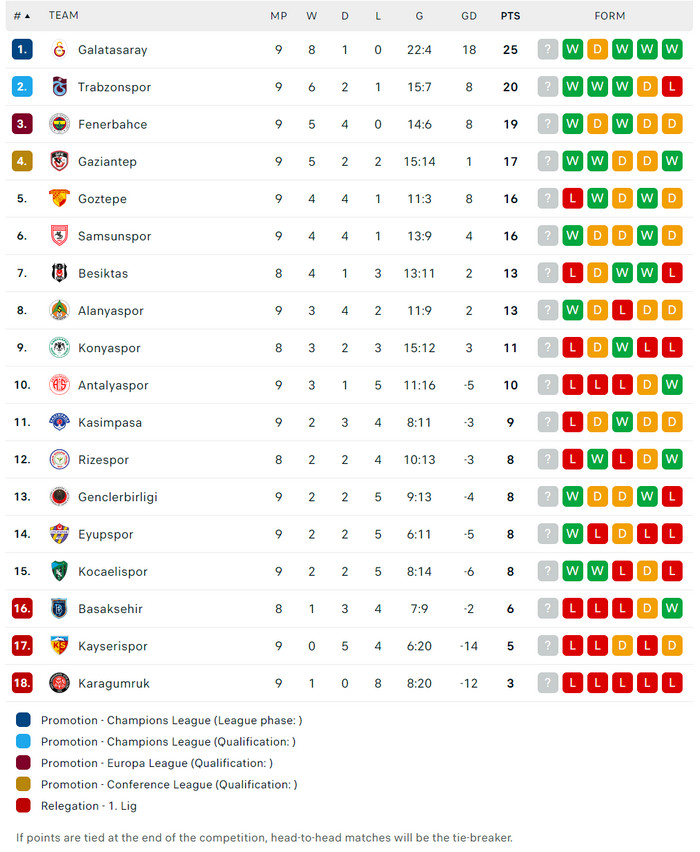Click the Kocaelispor club crest
This screenshot has height=852, width=700.
coord(59,571)
